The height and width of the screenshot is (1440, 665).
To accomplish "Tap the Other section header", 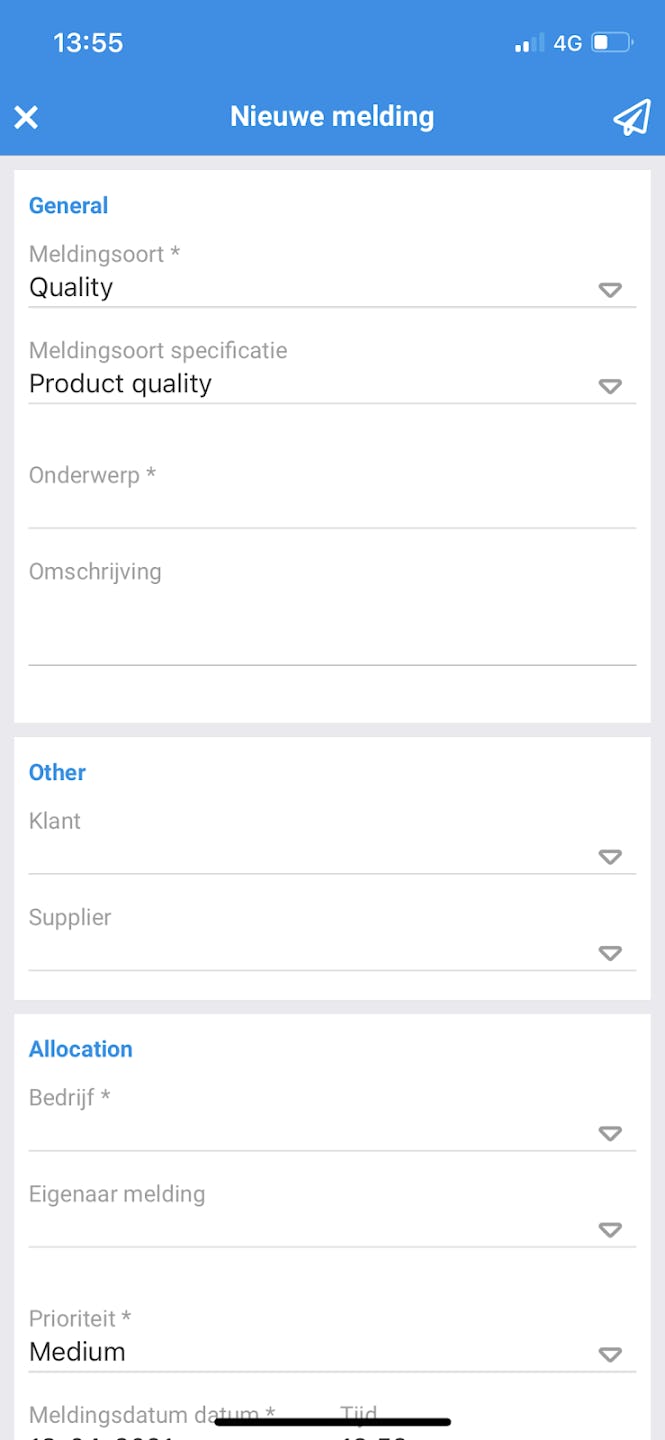I will coord(57,772).
